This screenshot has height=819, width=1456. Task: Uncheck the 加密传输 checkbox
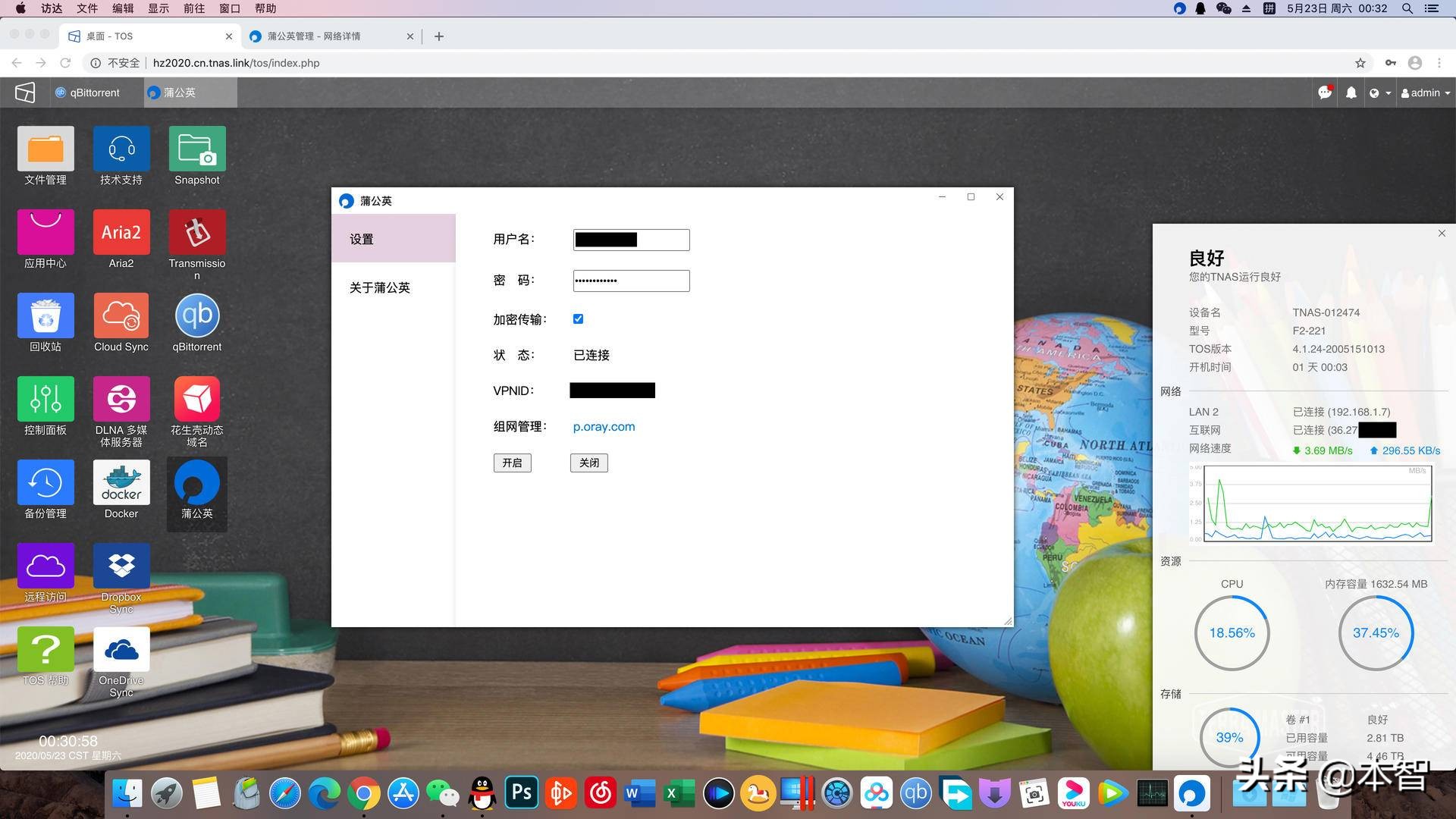pos(578,318)
